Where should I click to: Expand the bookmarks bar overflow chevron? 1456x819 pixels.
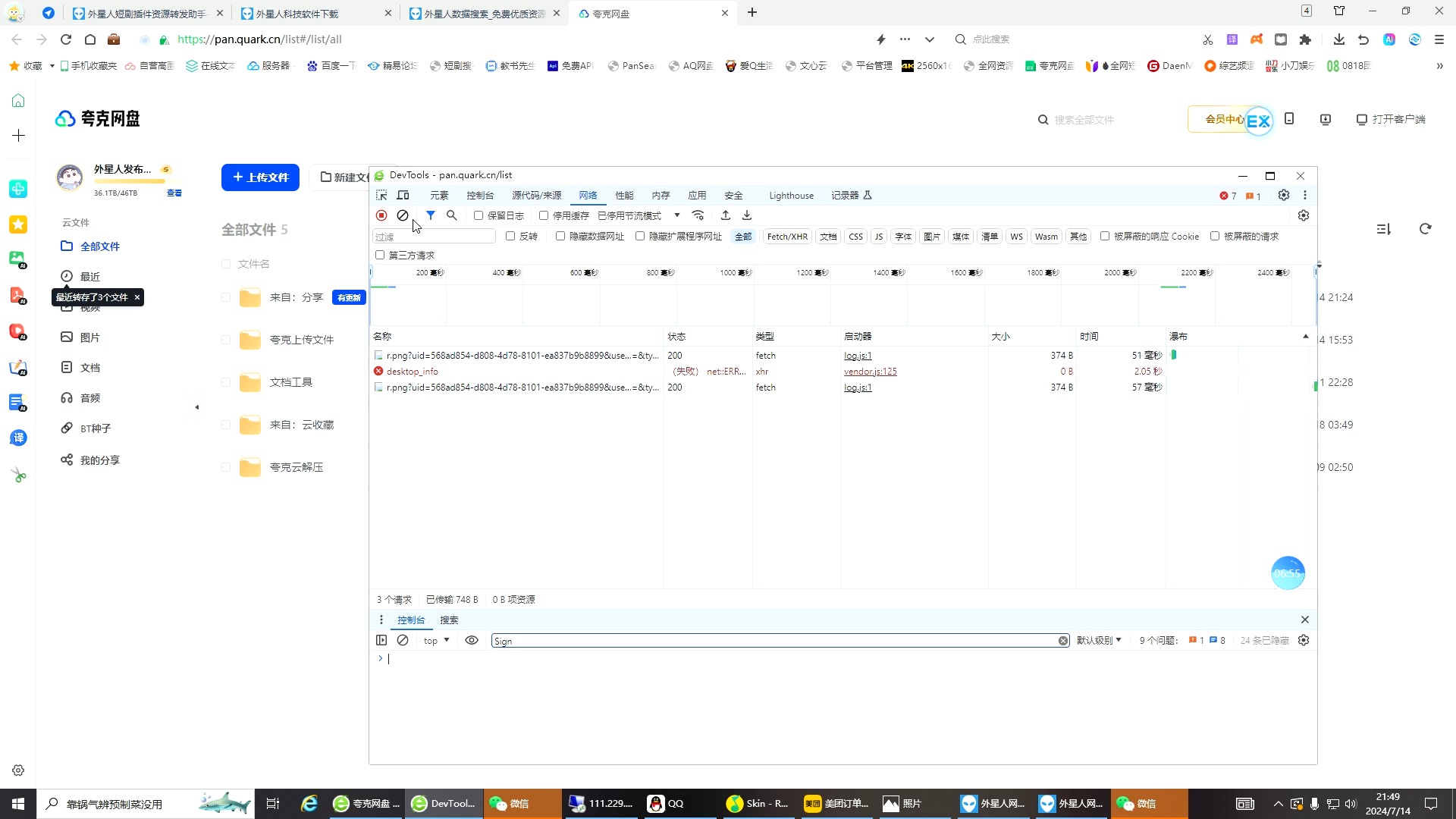[x=1439, y=66]
